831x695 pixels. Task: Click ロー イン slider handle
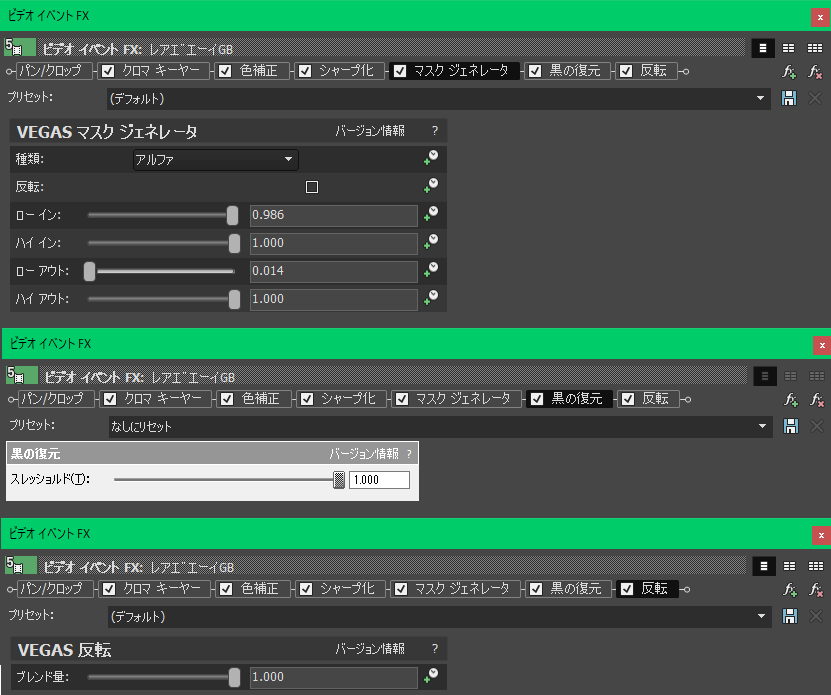tap(232, 215)
